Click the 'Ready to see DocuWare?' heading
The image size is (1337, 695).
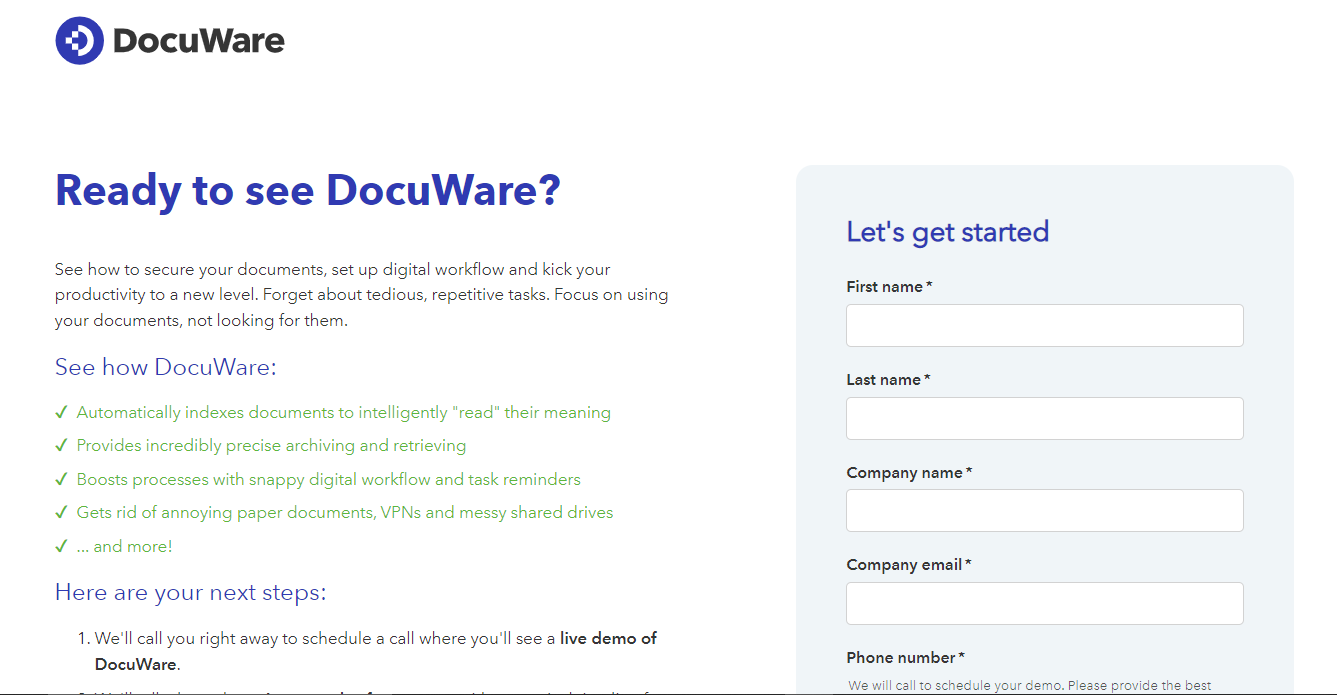(x=307, y=190)
